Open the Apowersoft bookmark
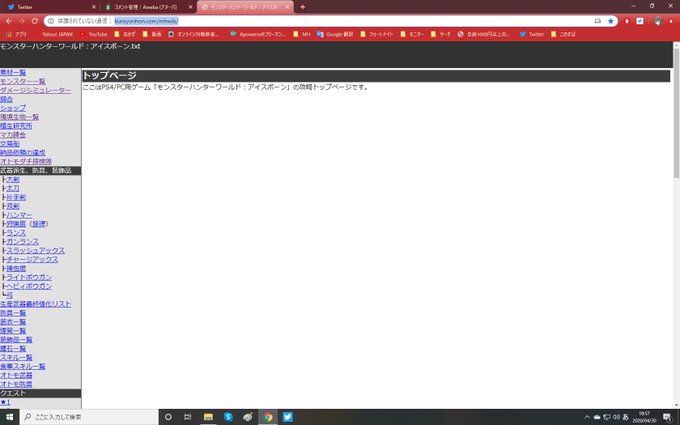The image size is (680, 425). point(258,34)
